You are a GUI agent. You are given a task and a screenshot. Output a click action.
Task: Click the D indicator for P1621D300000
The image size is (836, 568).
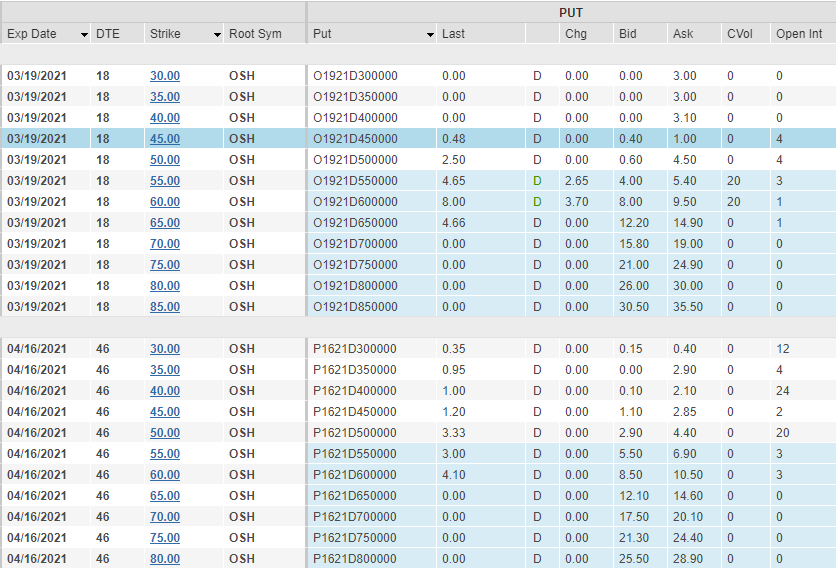537,349
